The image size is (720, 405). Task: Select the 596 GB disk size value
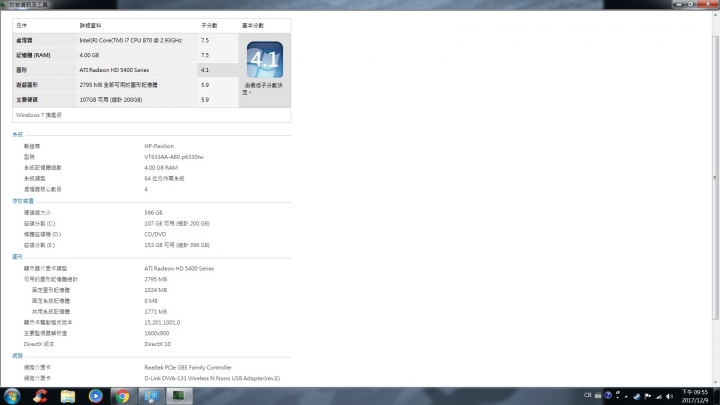[x=153, y=213]
